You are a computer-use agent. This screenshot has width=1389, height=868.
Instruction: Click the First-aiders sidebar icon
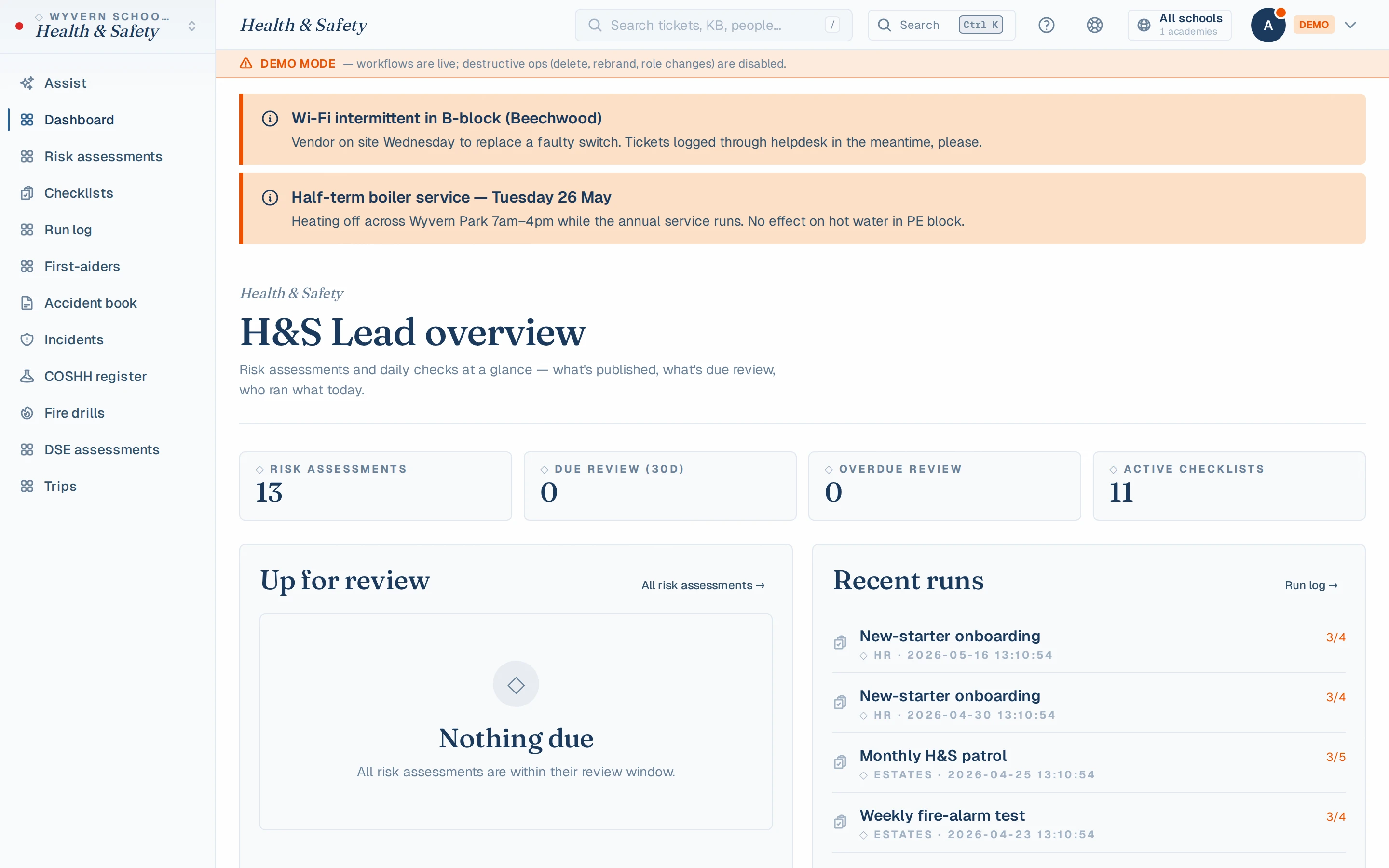tap(27, 266)
